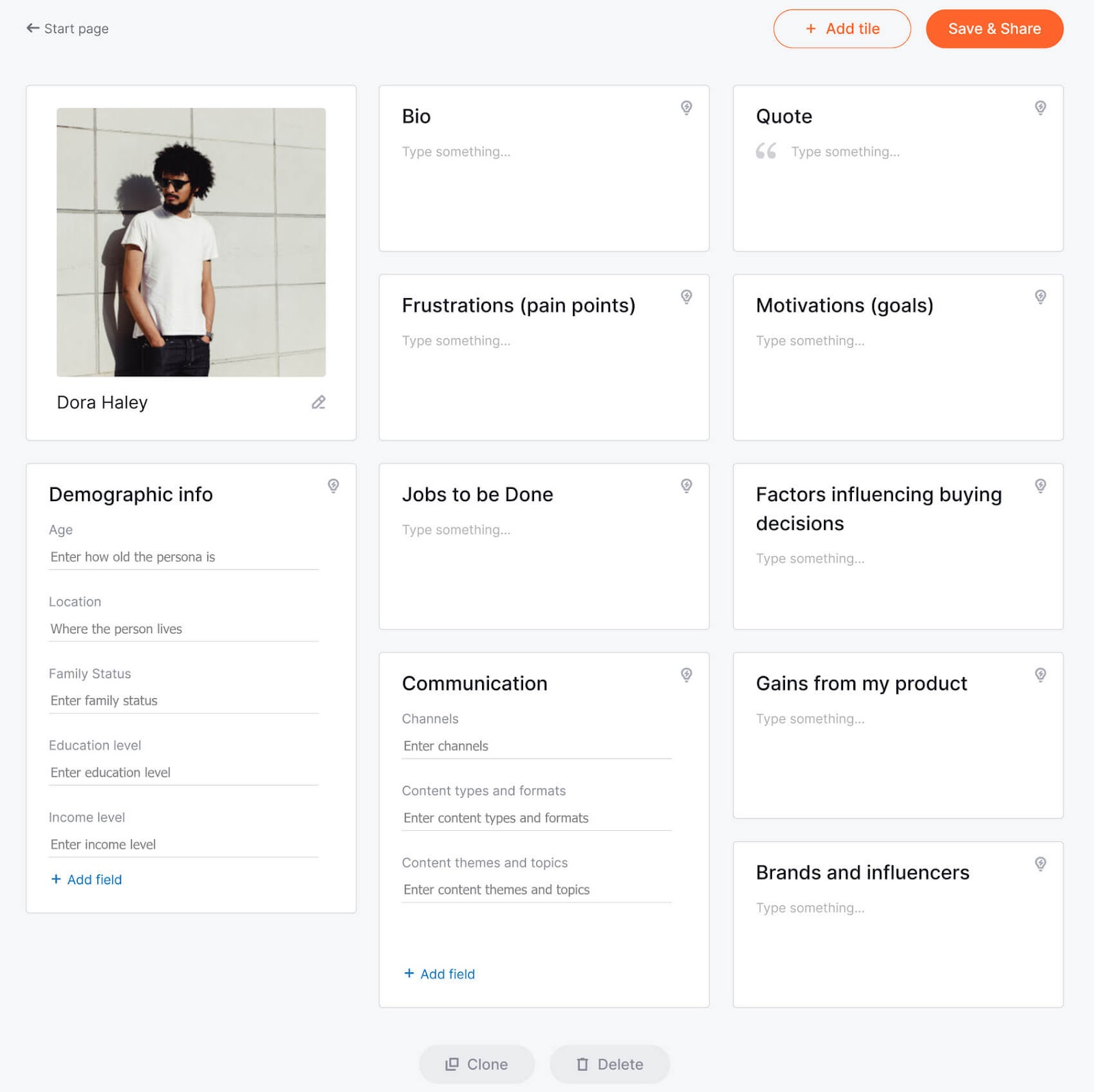Open the Gains from my product lightbulb

pos(1040,675)
